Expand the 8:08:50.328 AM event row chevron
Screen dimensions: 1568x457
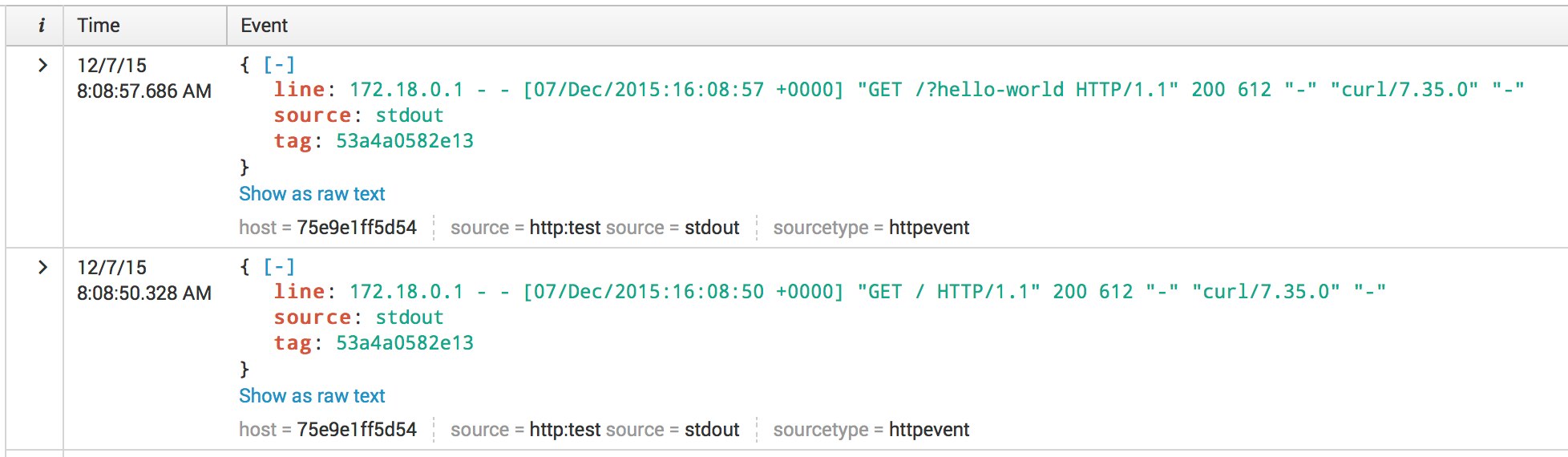[42, 268]
